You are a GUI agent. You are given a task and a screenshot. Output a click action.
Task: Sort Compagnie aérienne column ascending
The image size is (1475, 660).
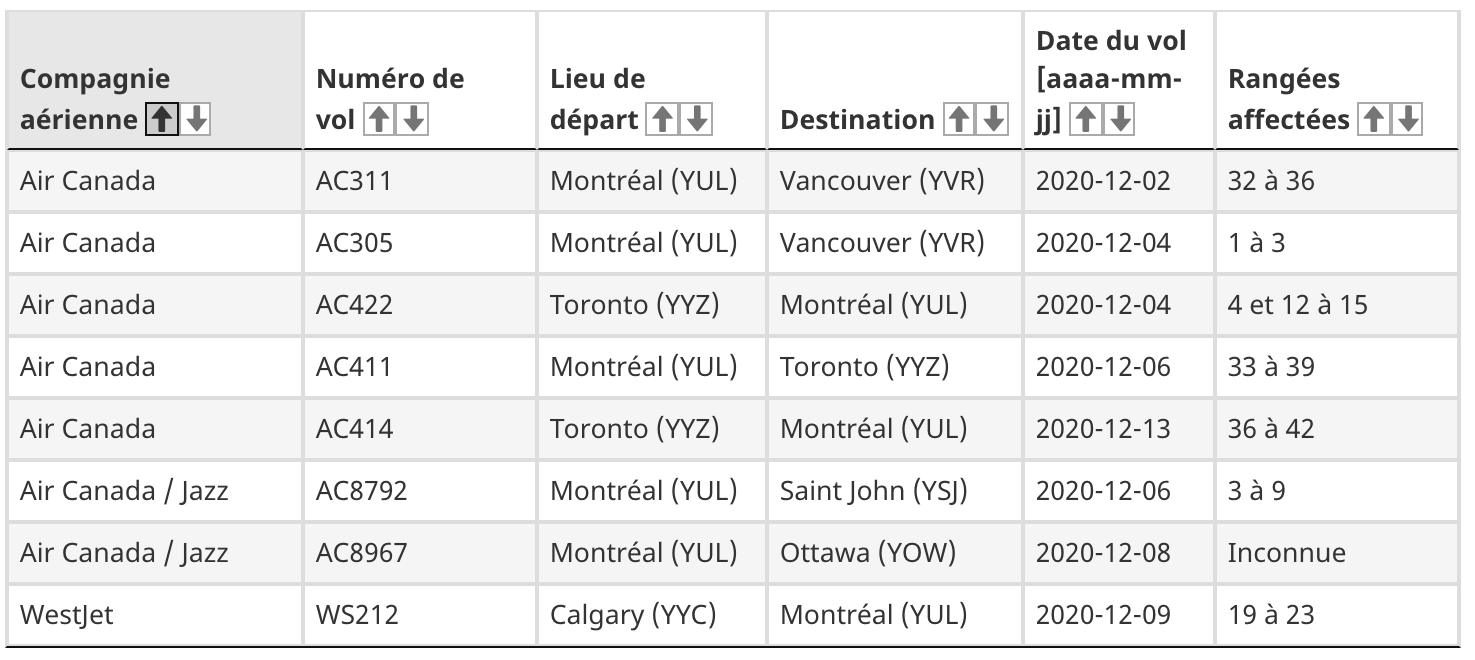(x=159, y=120)
